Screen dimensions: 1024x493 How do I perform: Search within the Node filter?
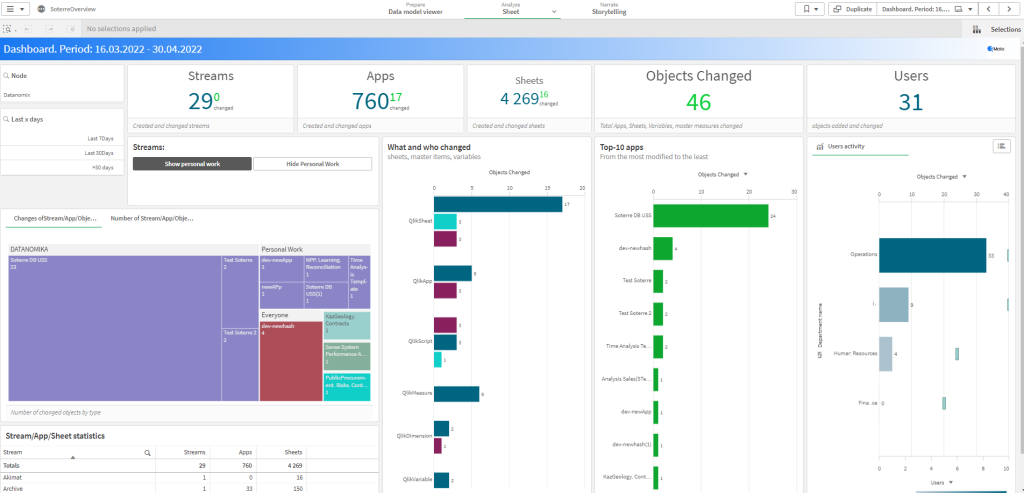tap(6, 76)
